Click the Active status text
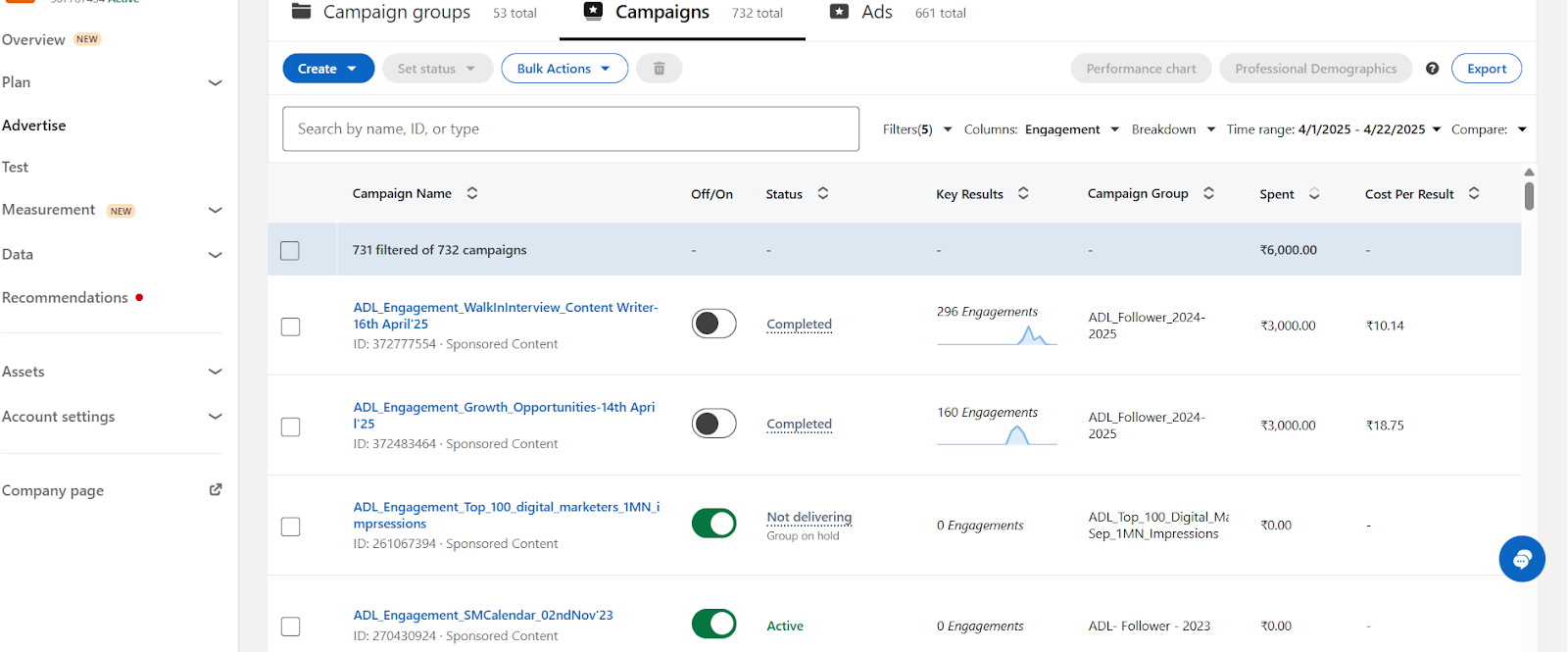Image resolution: width=1568 pixels, height=652 pixels. [x=785, y=627]
